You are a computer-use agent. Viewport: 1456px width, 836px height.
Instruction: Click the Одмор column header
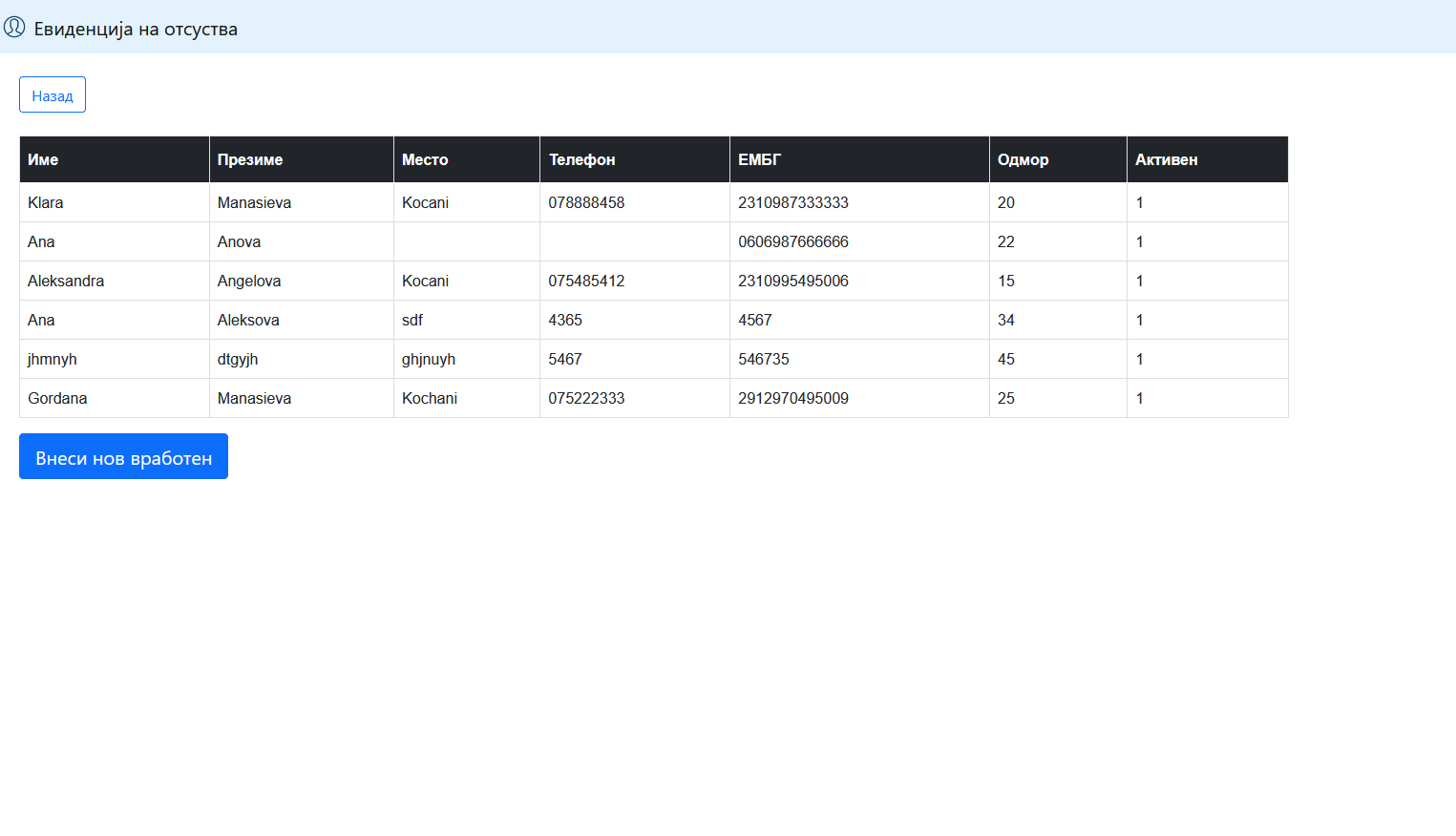tap(1023, 160)
